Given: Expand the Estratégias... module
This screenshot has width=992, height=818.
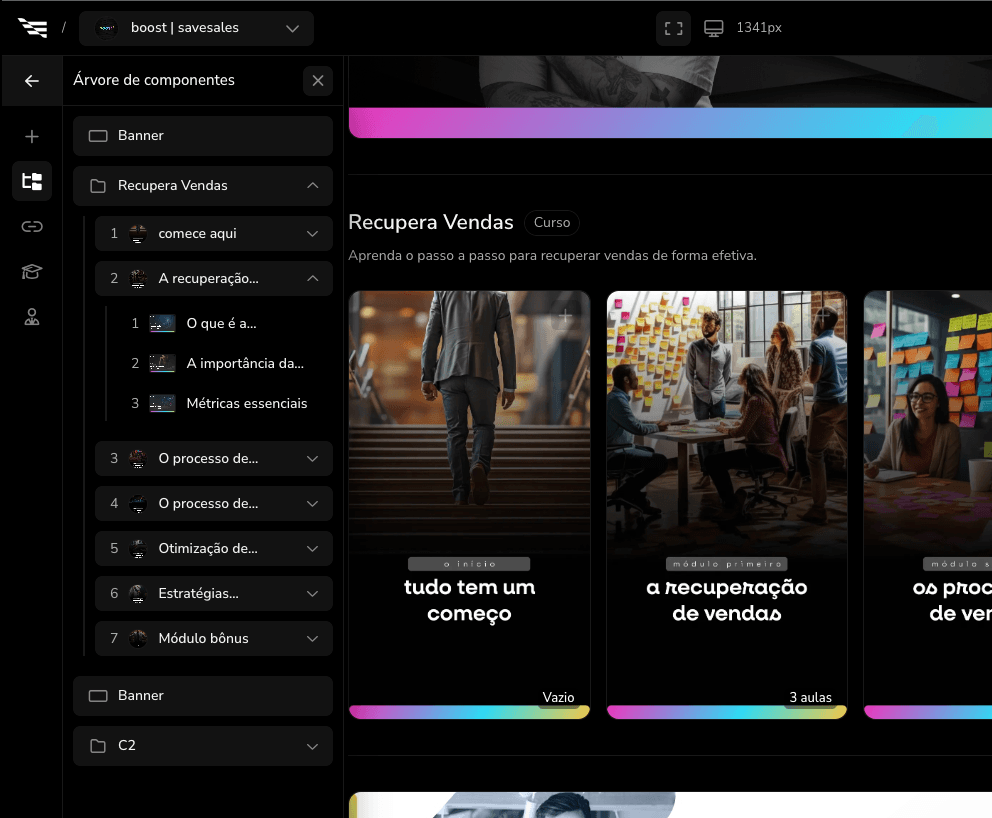Looking at the screenshot, I should click(313, 593).
